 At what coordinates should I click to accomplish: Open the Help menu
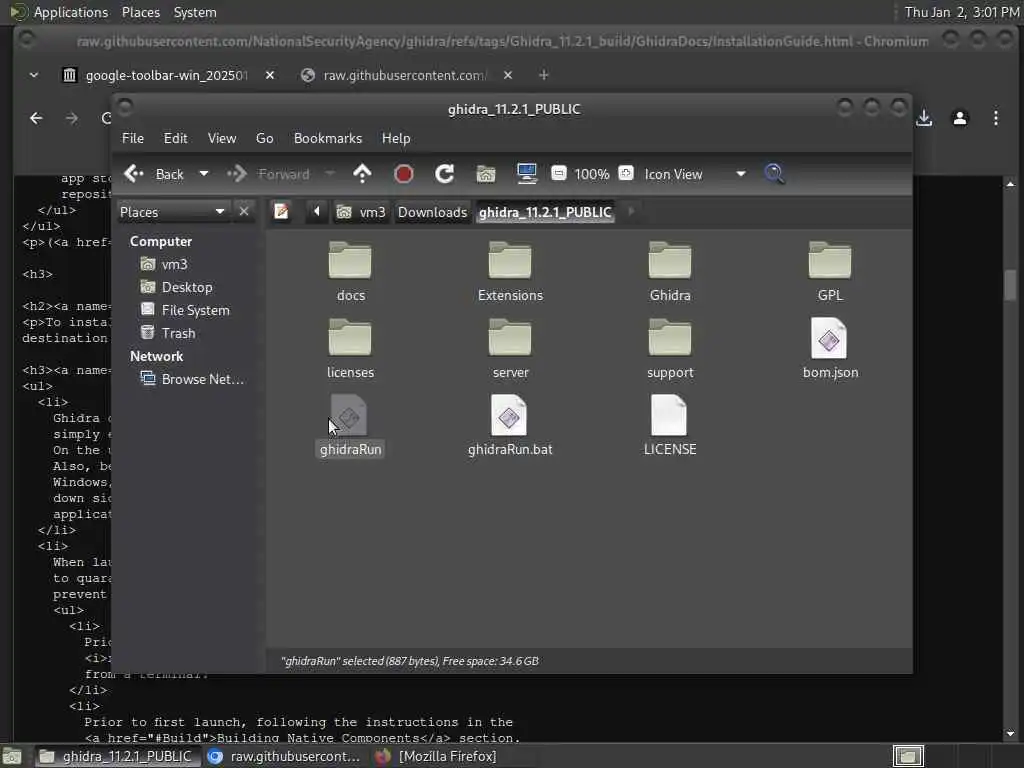tap(396, 138)
